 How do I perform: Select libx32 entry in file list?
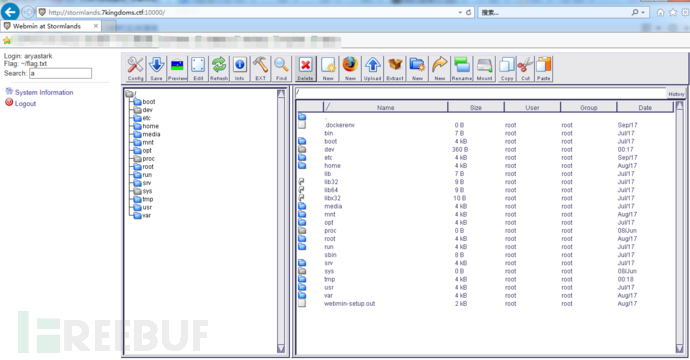(332, 198)
